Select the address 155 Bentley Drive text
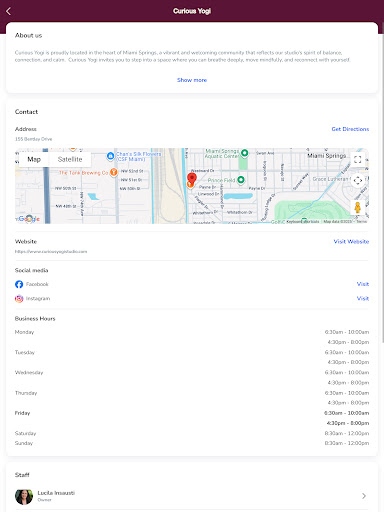The width and height of the screenshot is (384, 512). coord(33,139)
